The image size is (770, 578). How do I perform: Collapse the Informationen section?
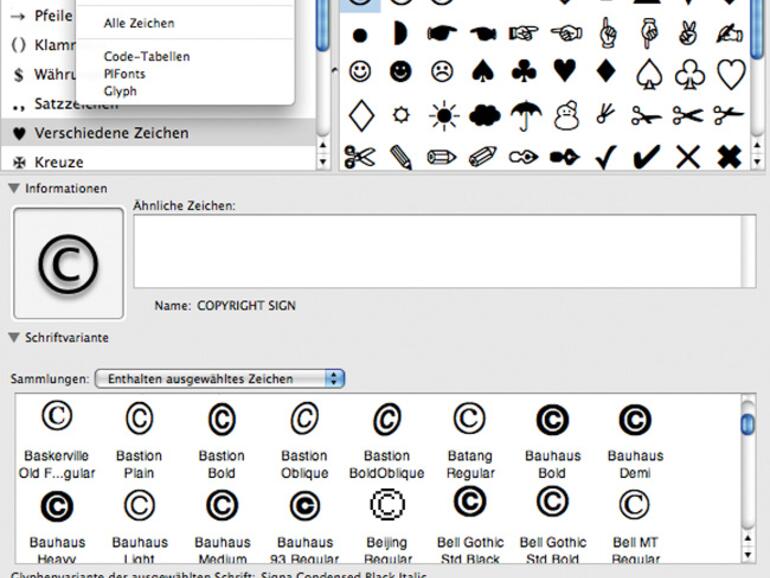(14, 189)
